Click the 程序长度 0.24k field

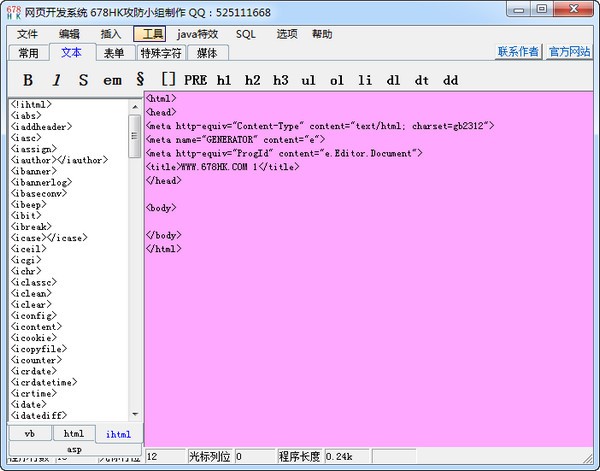tap(347, 456)
